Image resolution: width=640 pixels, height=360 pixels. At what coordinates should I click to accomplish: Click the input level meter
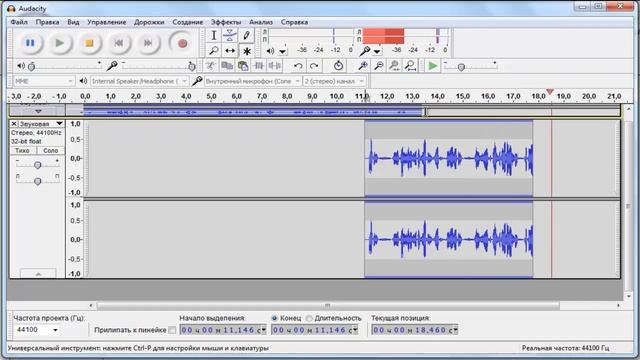click(x=405, y=36)
